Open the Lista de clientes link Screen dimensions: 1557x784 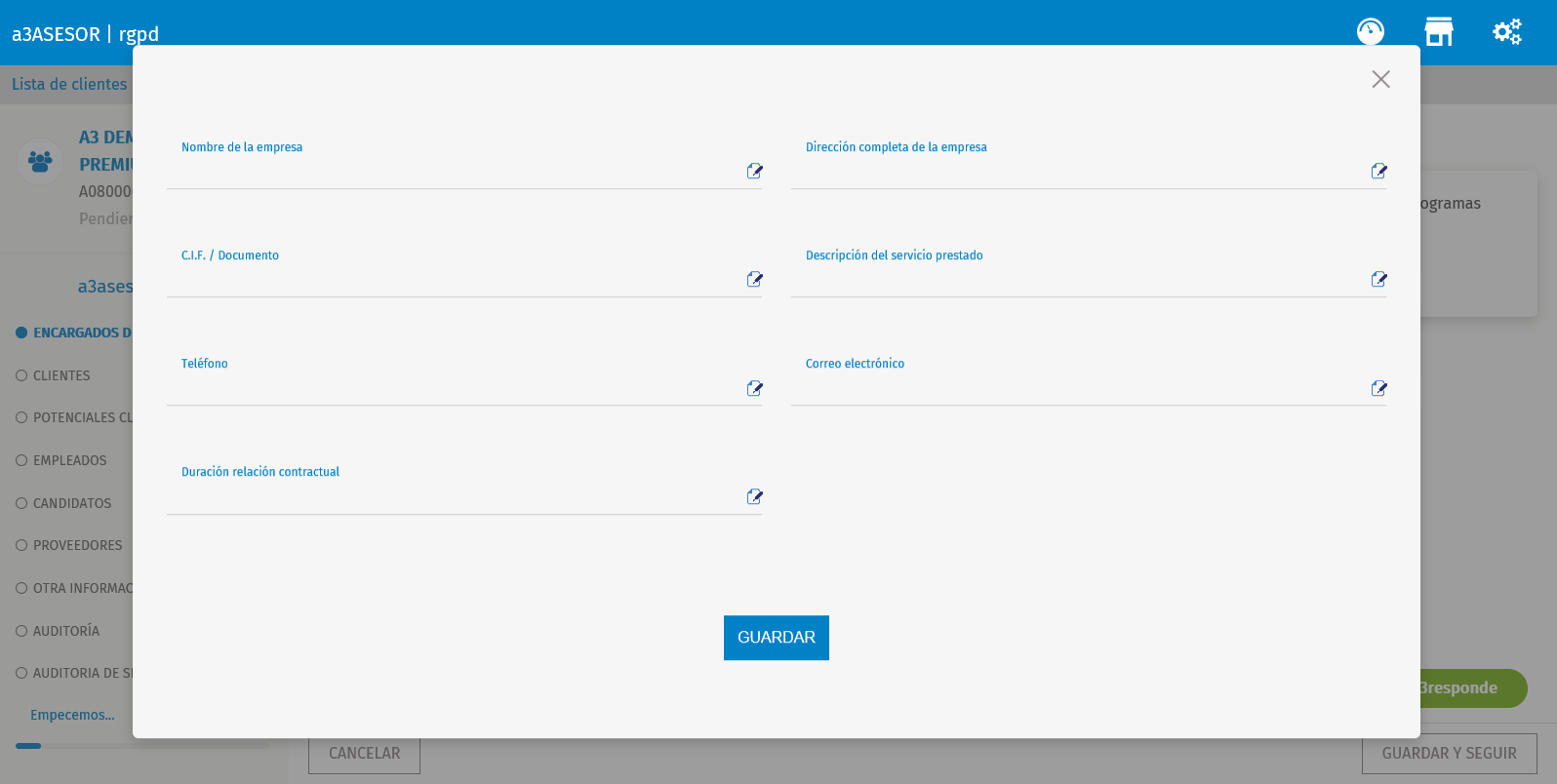pos(69,85)
